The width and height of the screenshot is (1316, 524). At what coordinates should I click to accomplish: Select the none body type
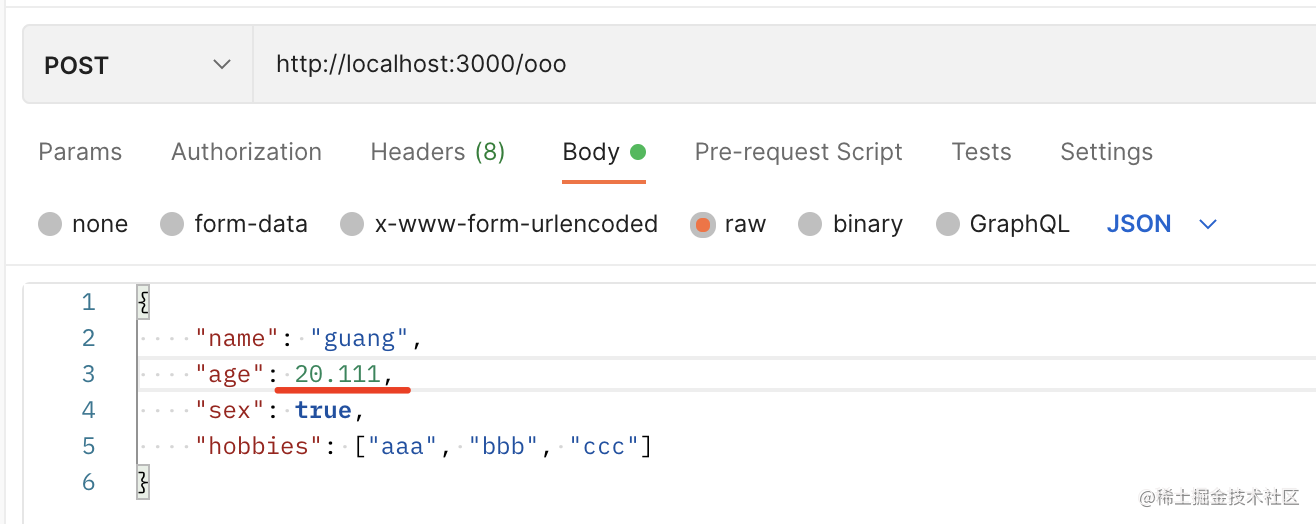(50, 224)
